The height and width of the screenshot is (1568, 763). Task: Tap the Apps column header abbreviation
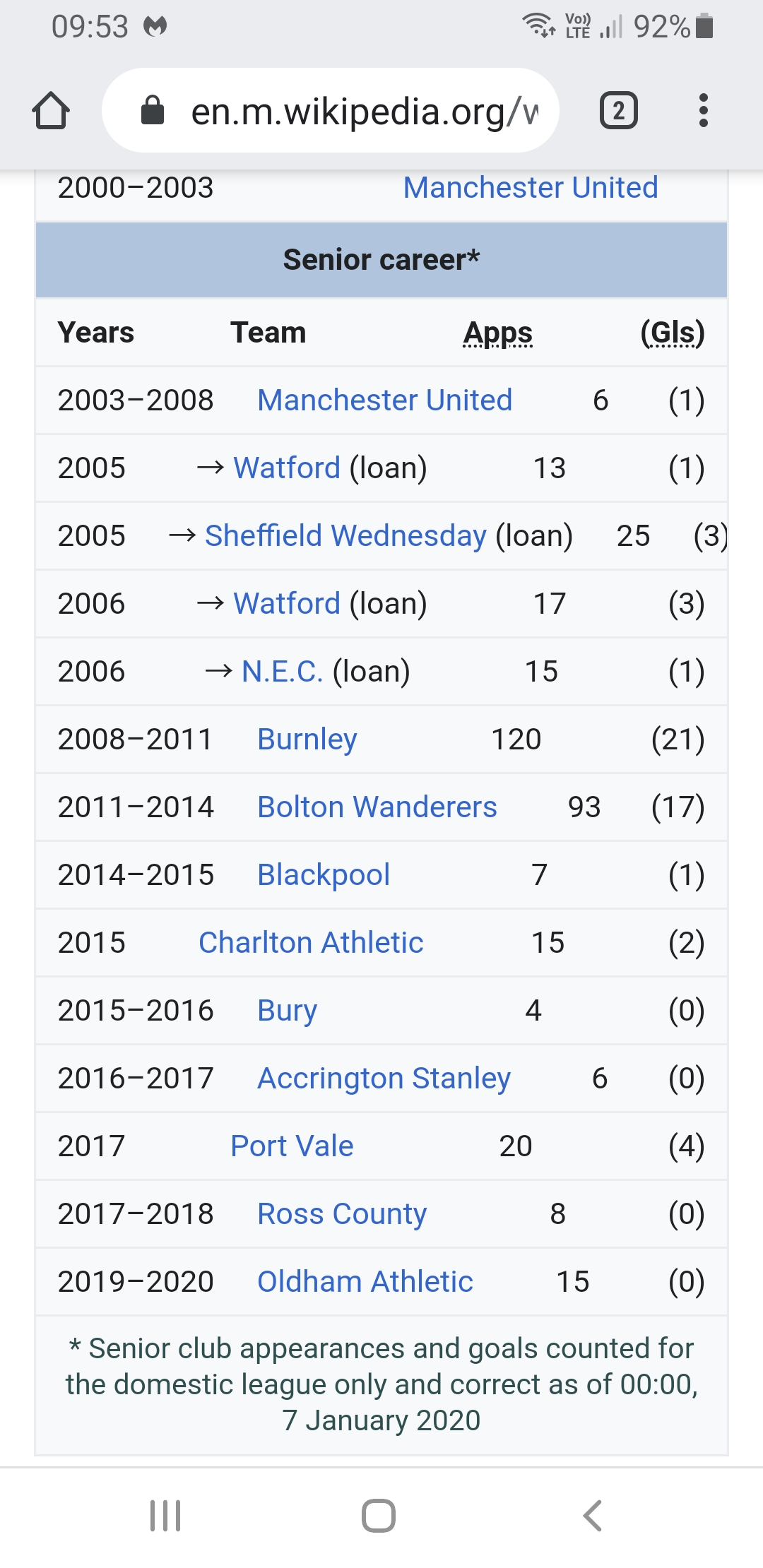pos(498,333)
